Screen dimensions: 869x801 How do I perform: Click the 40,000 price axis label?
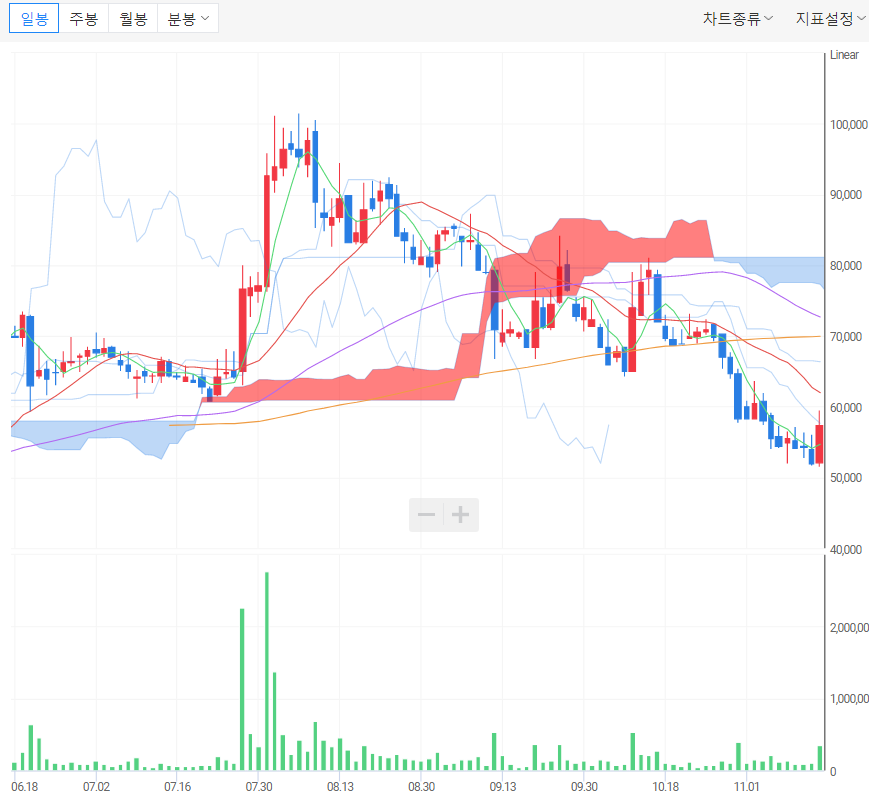846,549
